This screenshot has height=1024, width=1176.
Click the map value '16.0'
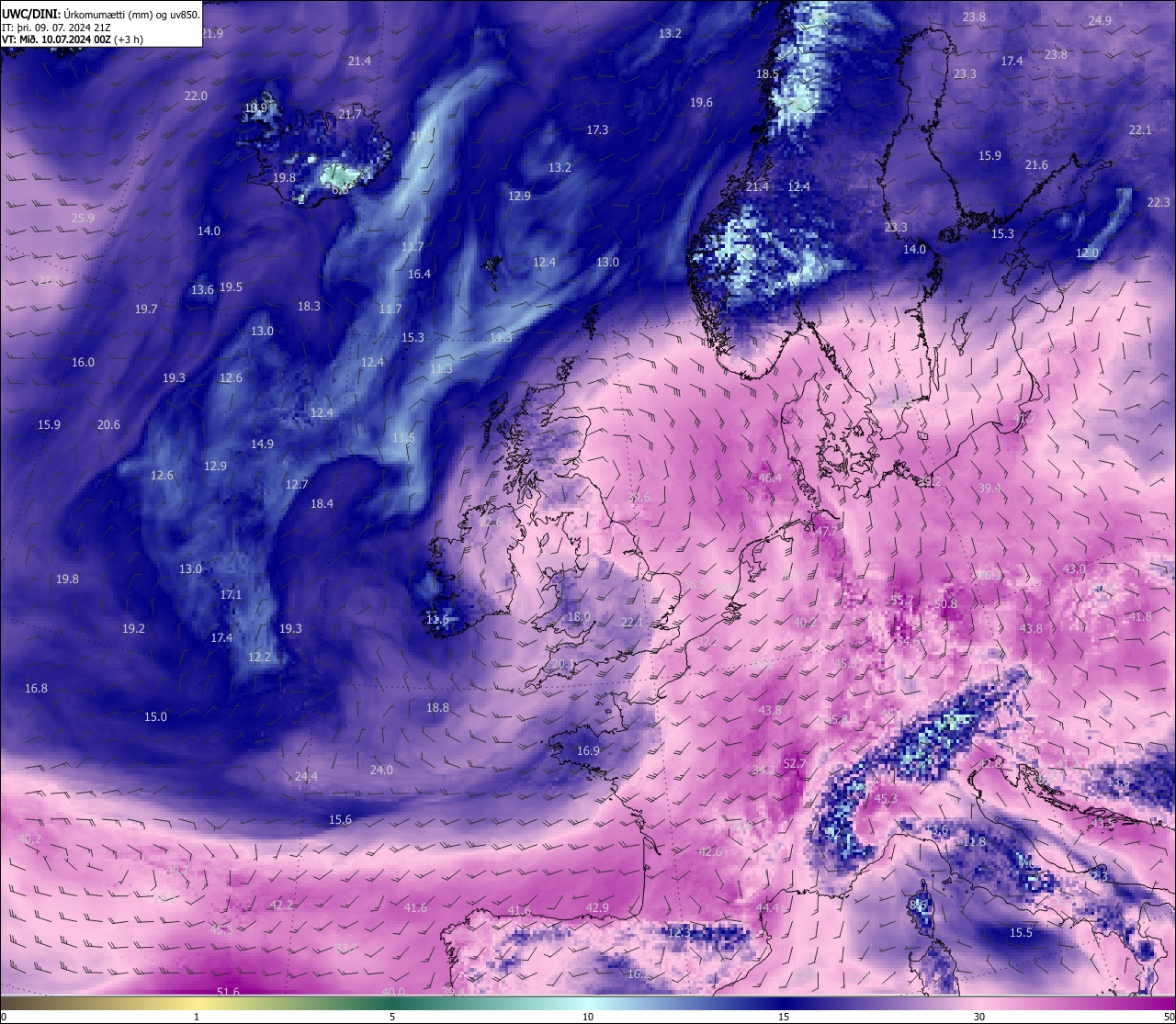coord(83,363)
